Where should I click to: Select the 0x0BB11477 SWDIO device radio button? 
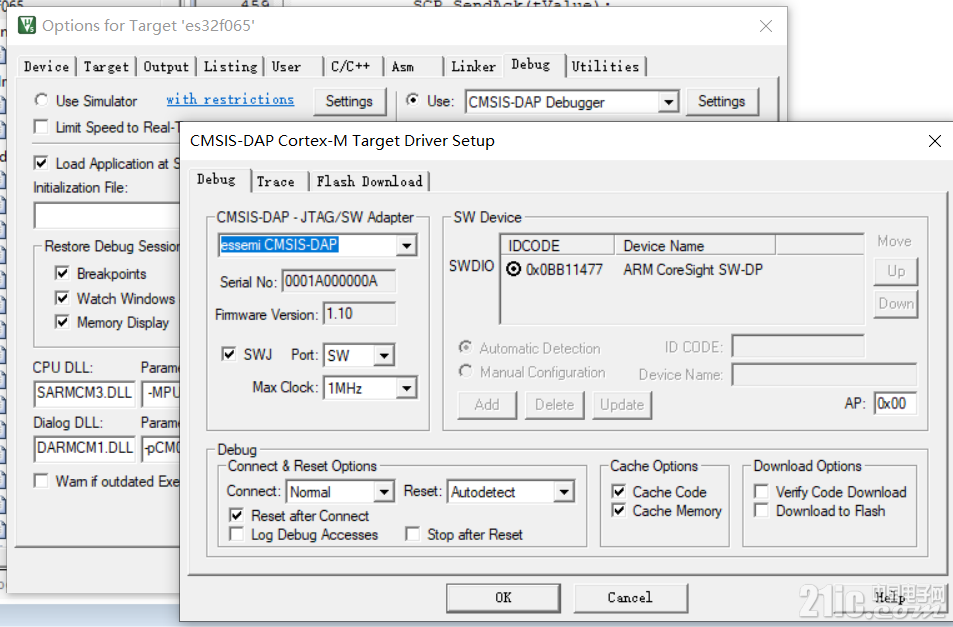(514, 269)
